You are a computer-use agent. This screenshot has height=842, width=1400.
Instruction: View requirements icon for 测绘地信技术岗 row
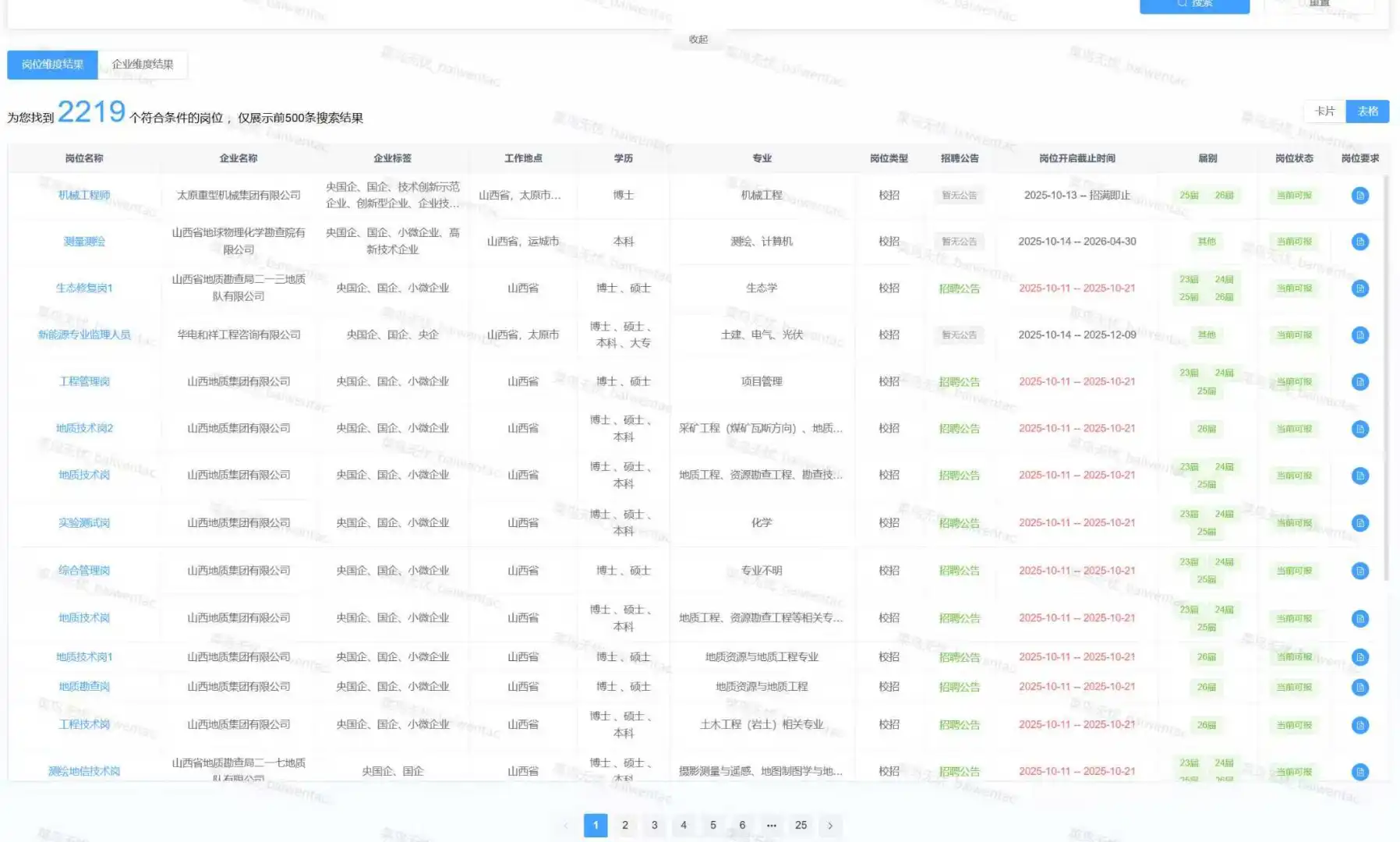[x=1359, y=772]
